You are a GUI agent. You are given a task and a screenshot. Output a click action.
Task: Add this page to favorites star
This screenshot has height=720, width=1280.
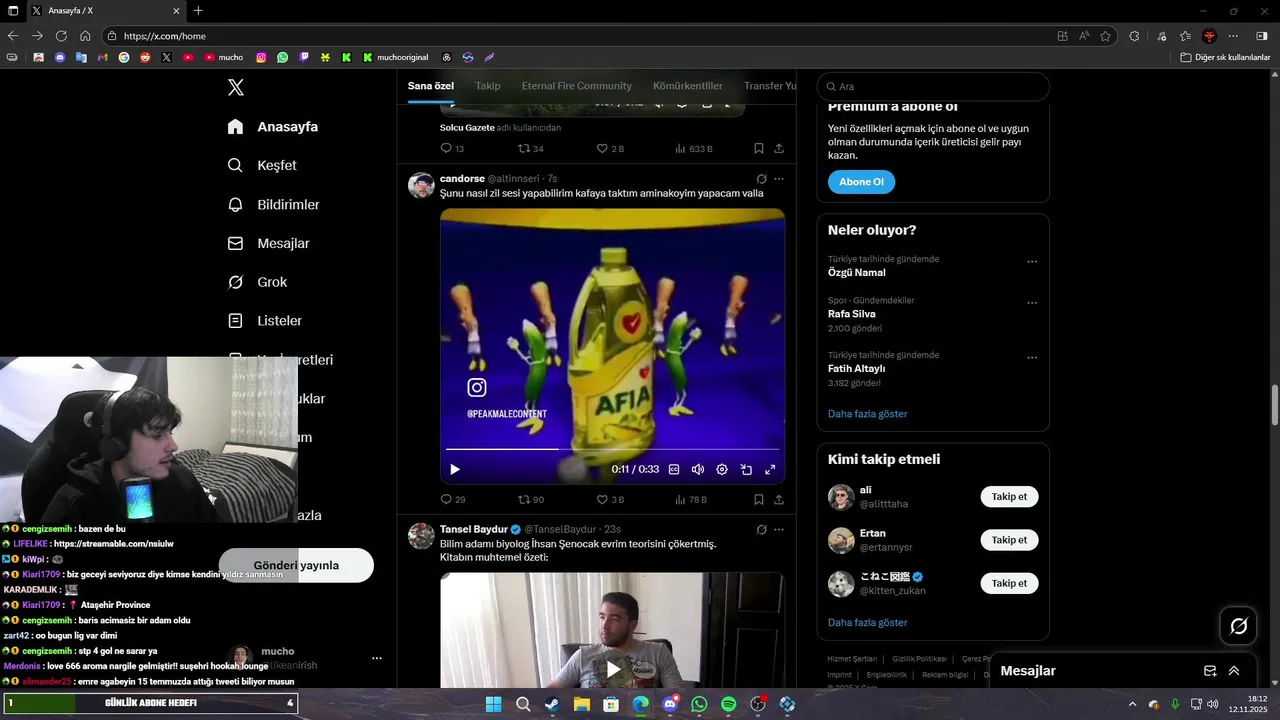tap(1105, 36)
